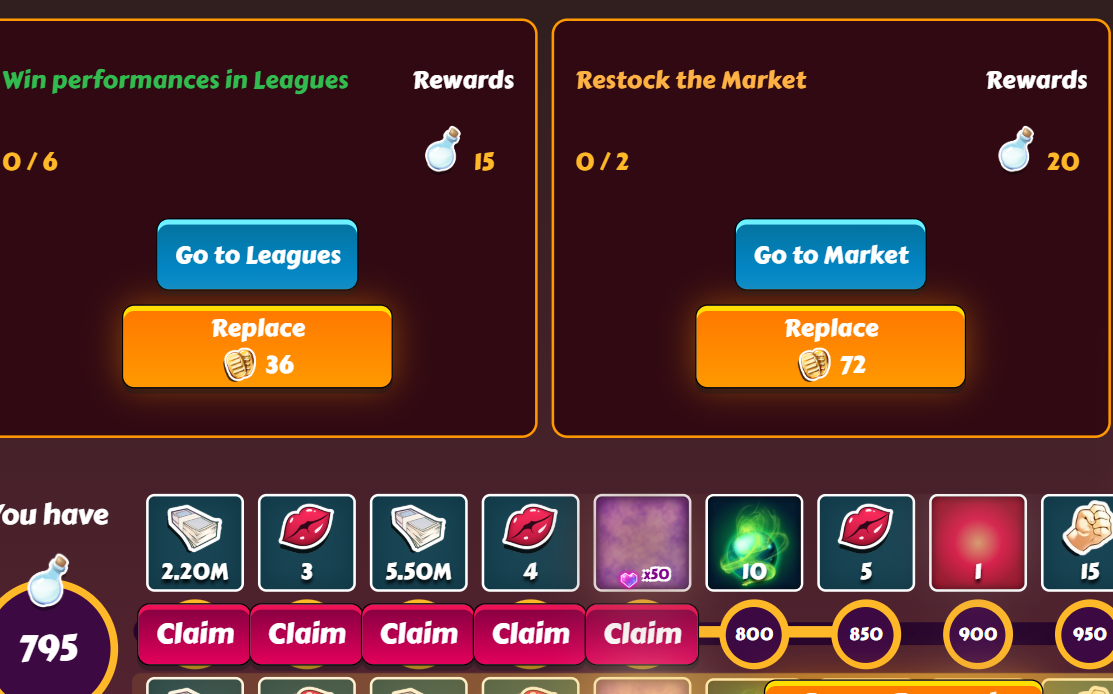Click the red glowing 1 reward tile

977,543
